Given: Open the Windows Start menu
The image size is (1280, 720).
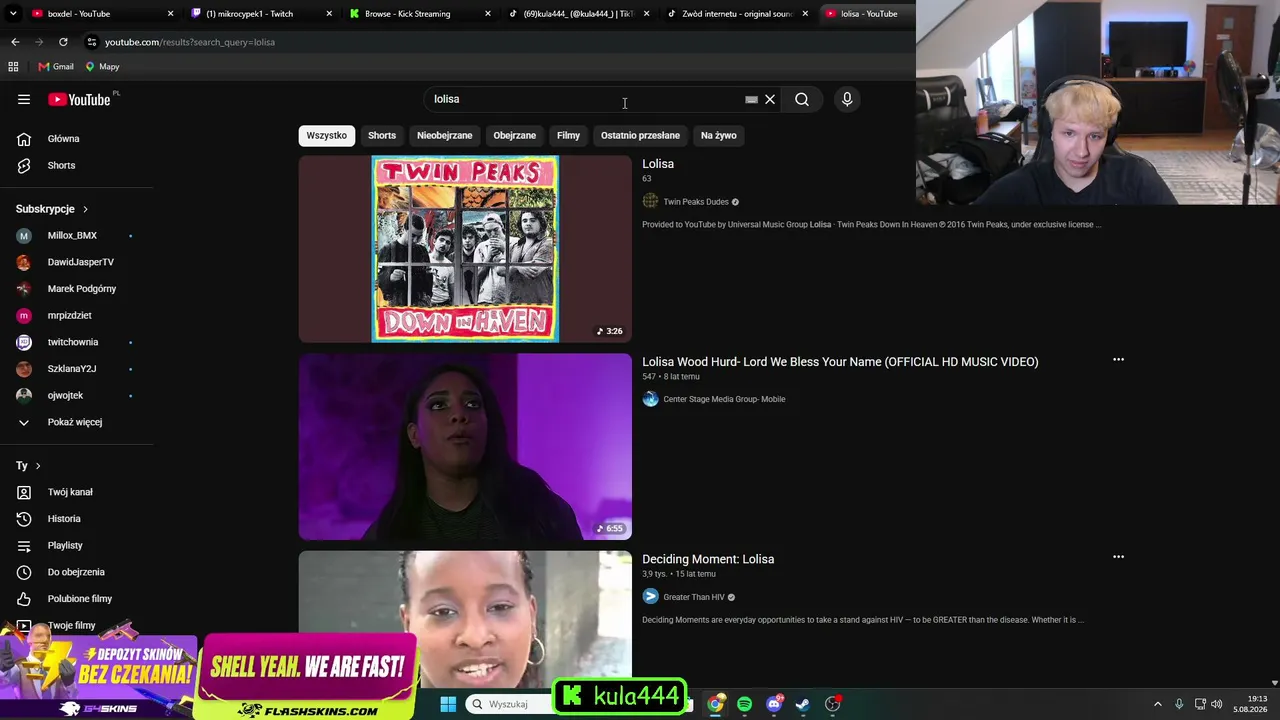Looking at the screenshot, I should pyautogui.click(x=448, y=704).
